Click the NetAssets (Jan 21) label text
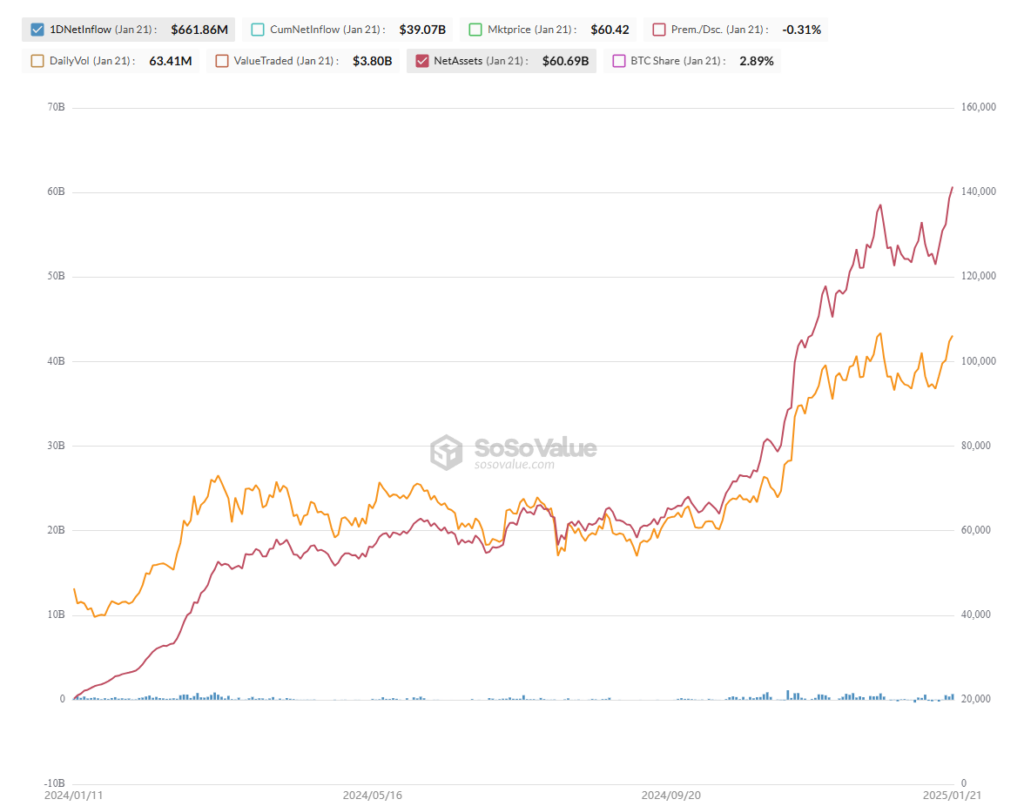 pos(481,61)
